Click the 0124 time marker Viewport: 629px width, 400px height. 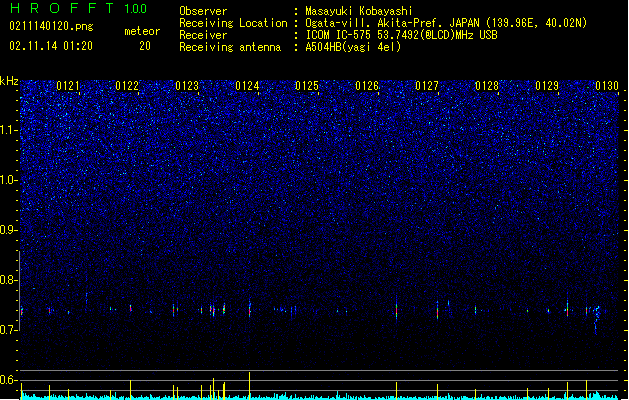tap(247, 86)
